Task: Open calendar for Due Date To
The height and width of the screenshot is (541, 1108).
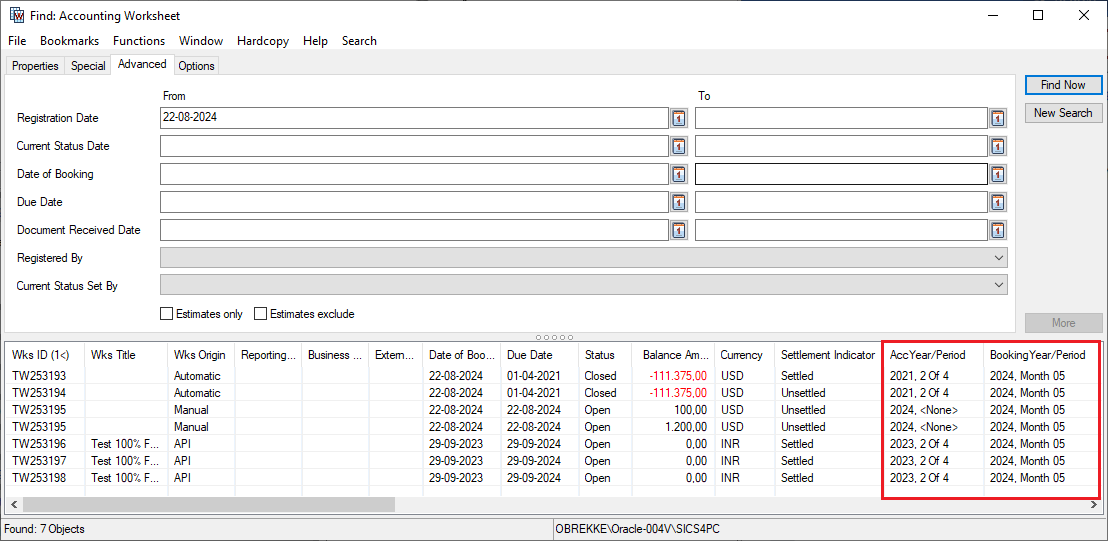Action: [997, 202]
